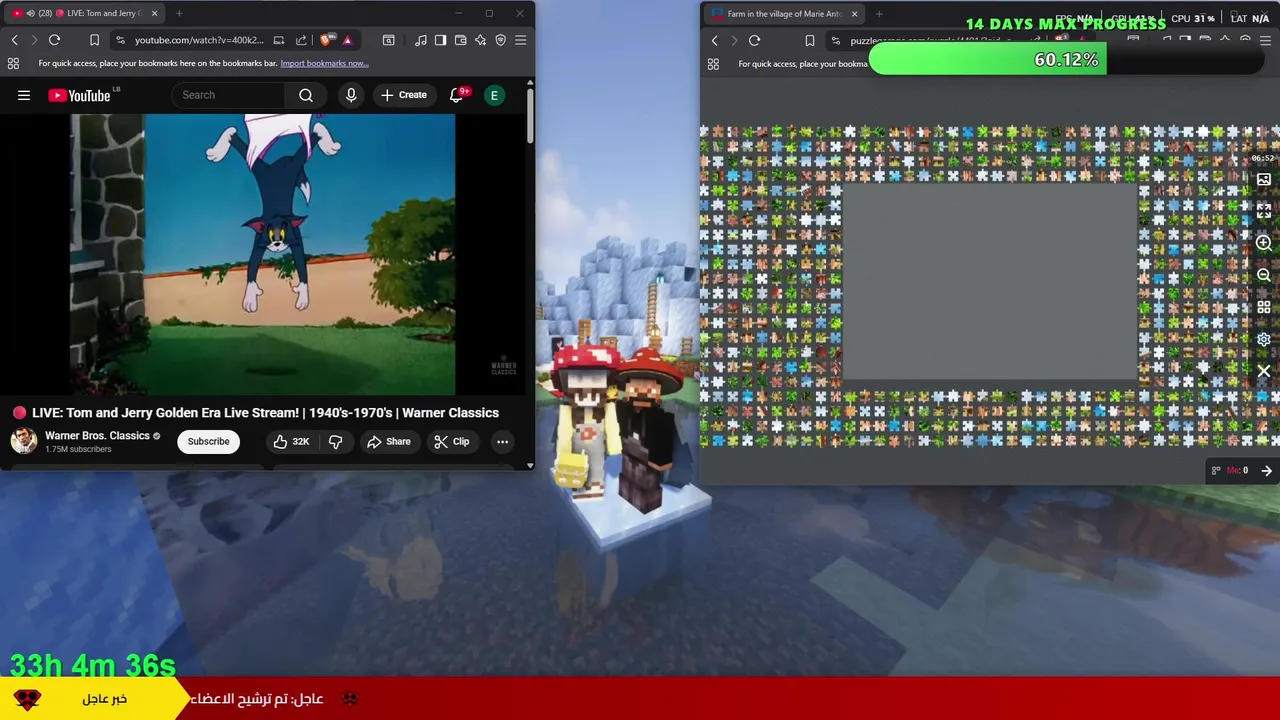
Task: Open puzzle settings gear
Action: [1264, 339]
